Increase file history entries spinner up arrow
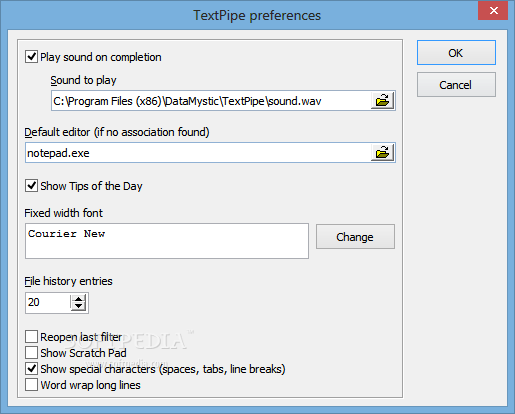 tap(78, 299)
